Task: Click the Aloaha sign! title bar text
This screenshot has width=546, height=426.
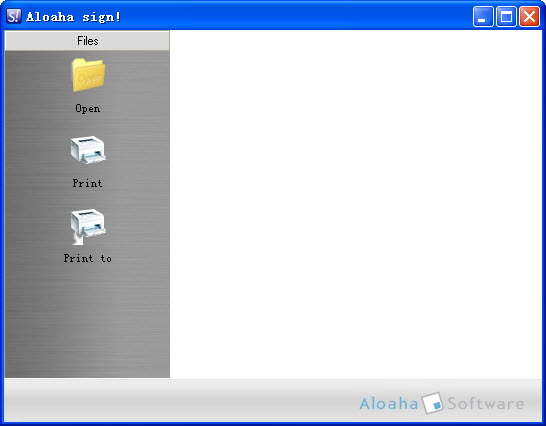Action: point(73,17)
